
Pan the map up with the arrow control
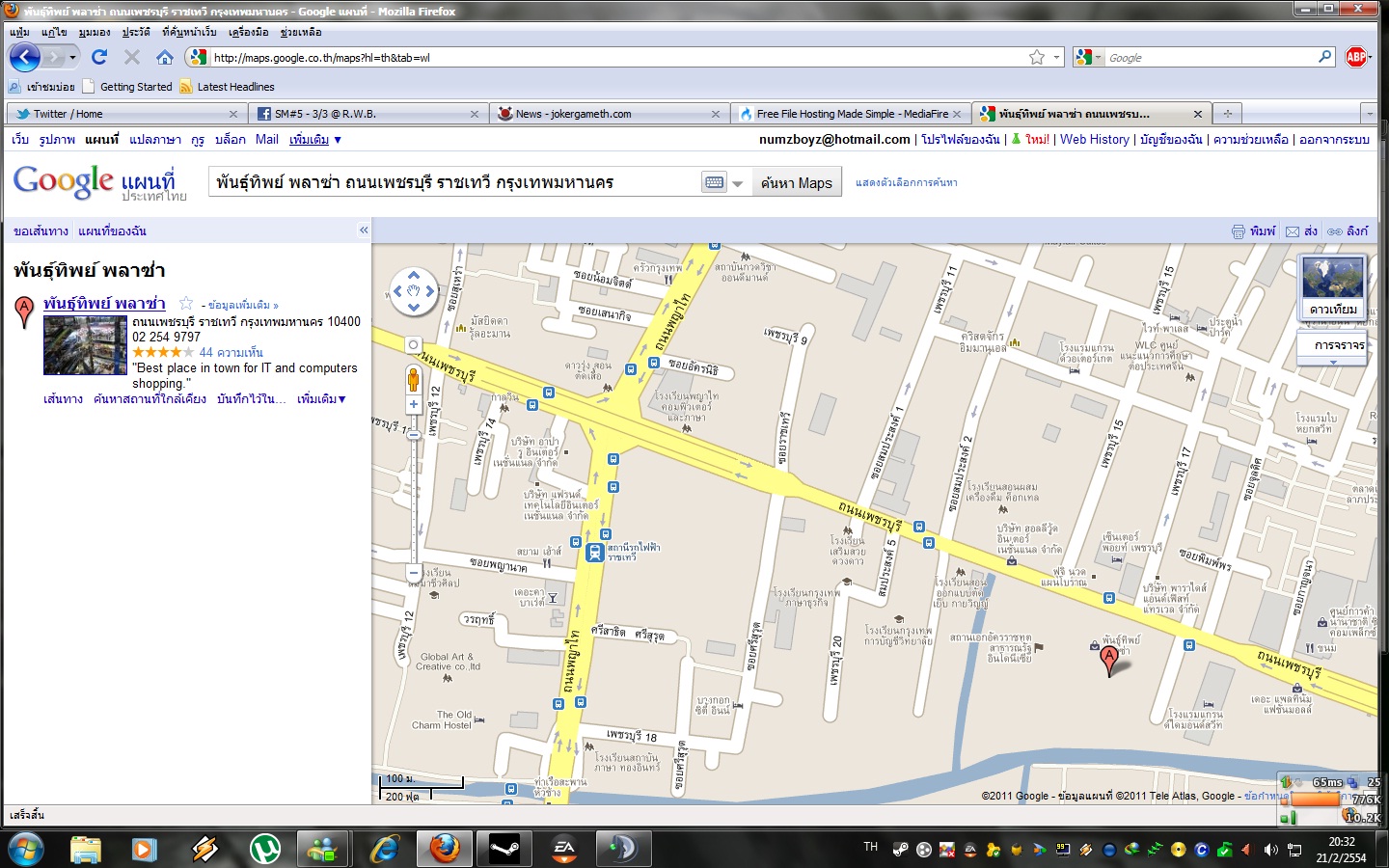pos(414,275)
